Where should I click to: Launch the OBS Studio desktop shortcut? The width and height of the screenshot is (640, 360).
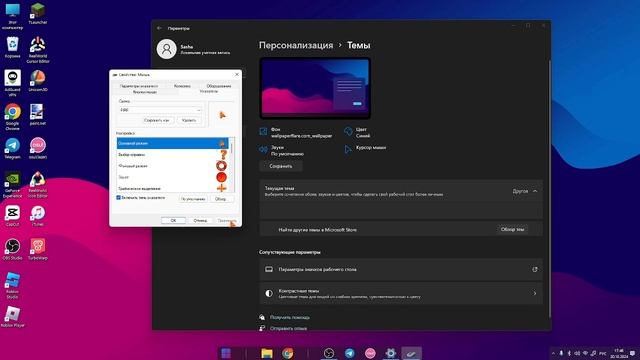pyautogui.click(x=12, y=249)
